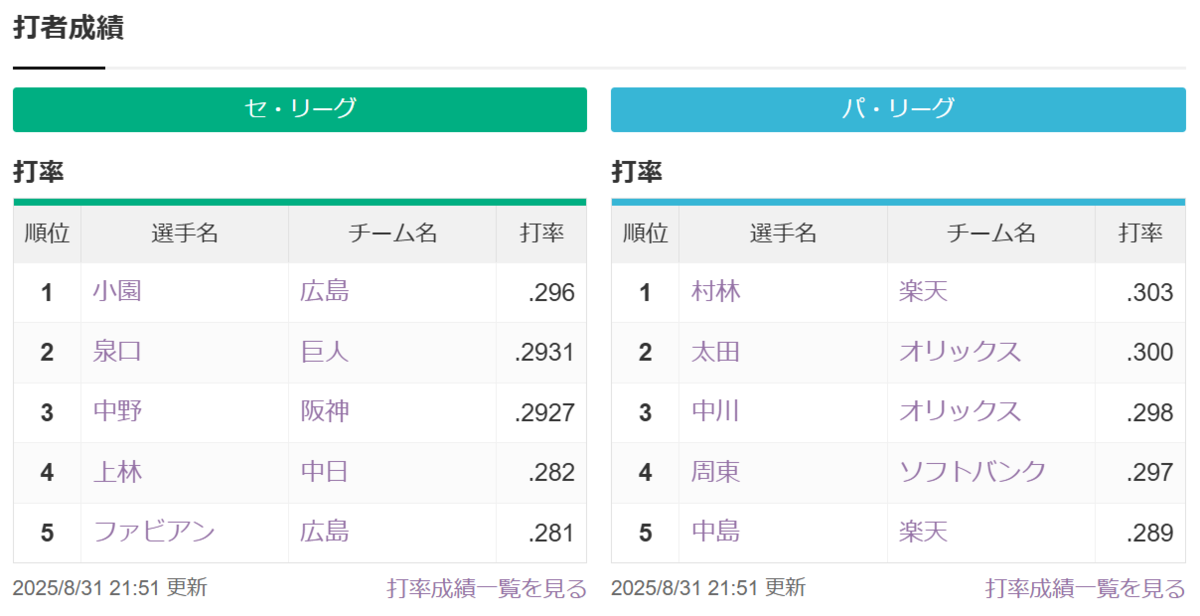This screenshot has width=1200, height=616.
Task: Open team link 阪神
Action: point(325,412)
